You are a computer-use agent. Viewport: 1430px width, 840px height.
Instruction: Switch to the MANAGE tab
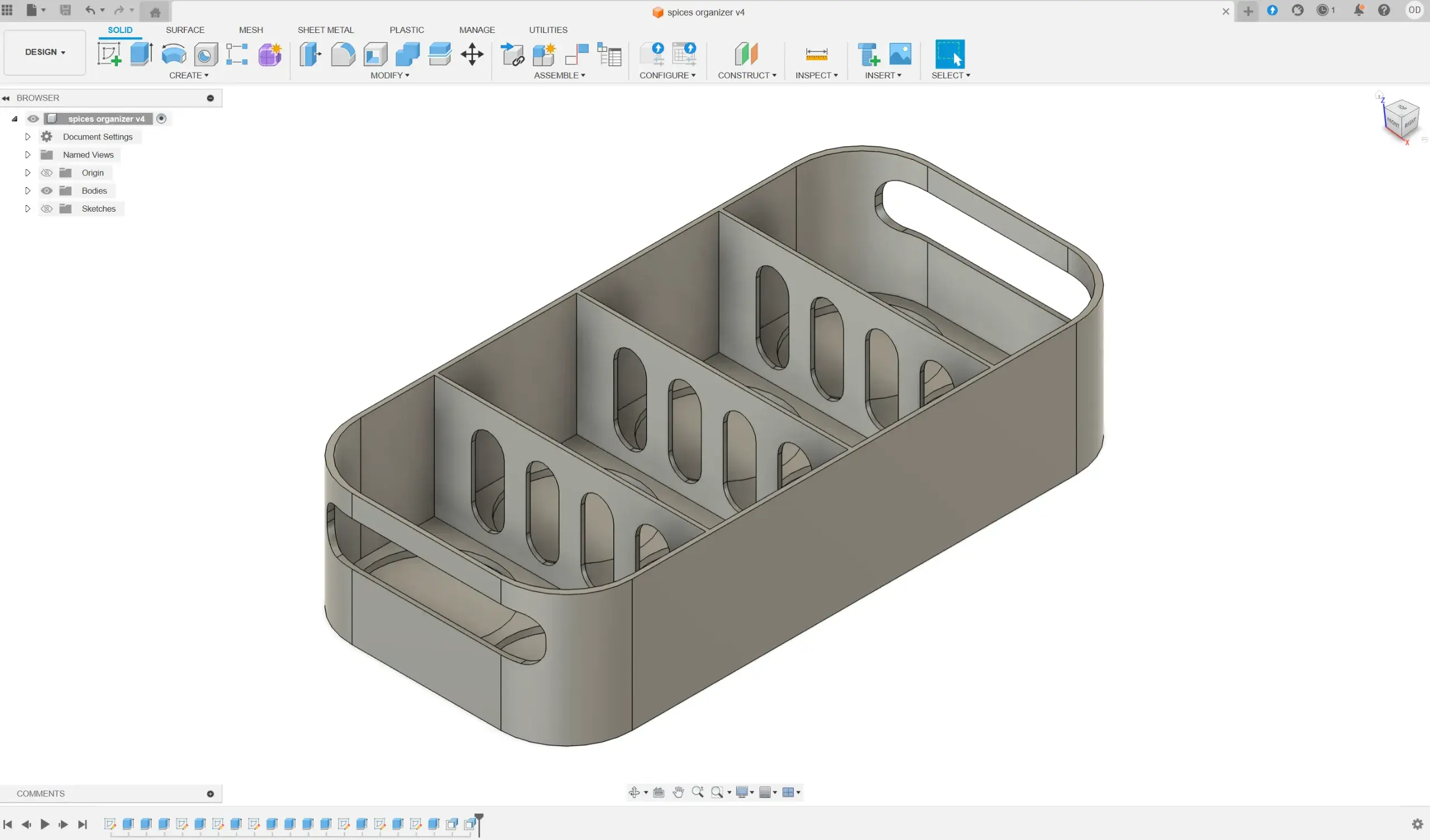click(476, 30)
